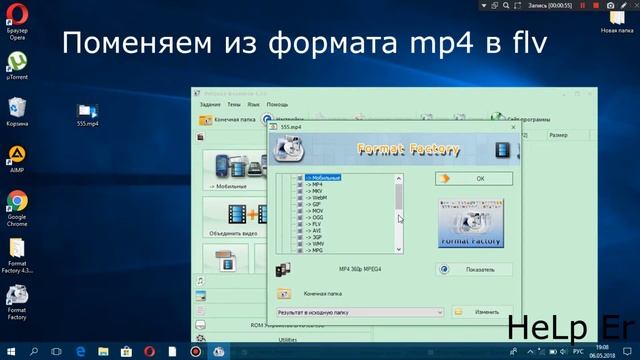Click the recorder magnifier zoom icon
The width and height of the screenshot is (640, 360).
pyautogui.click(x=506, y=5)
